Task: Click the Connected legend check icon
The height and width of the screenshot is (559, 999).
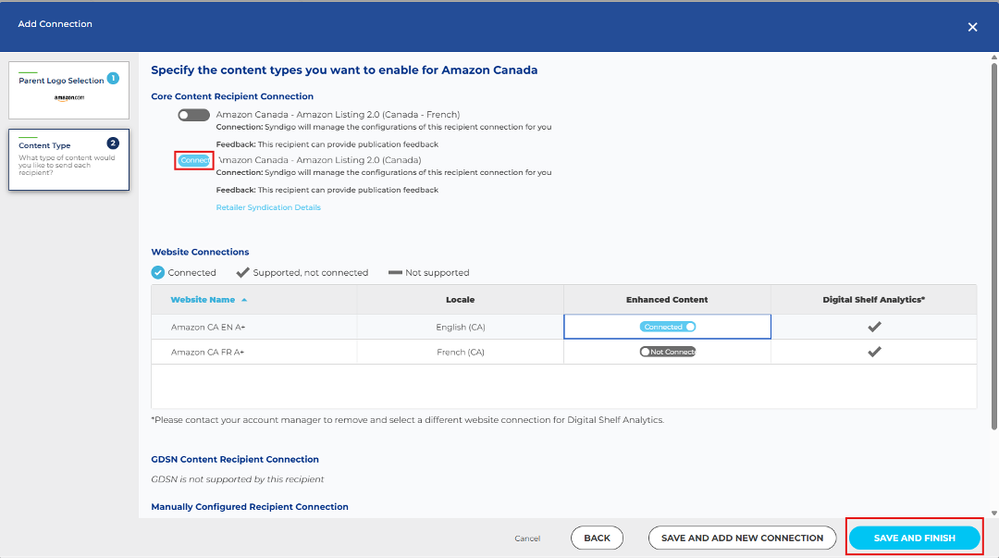Action: click(x=158, y=273)
